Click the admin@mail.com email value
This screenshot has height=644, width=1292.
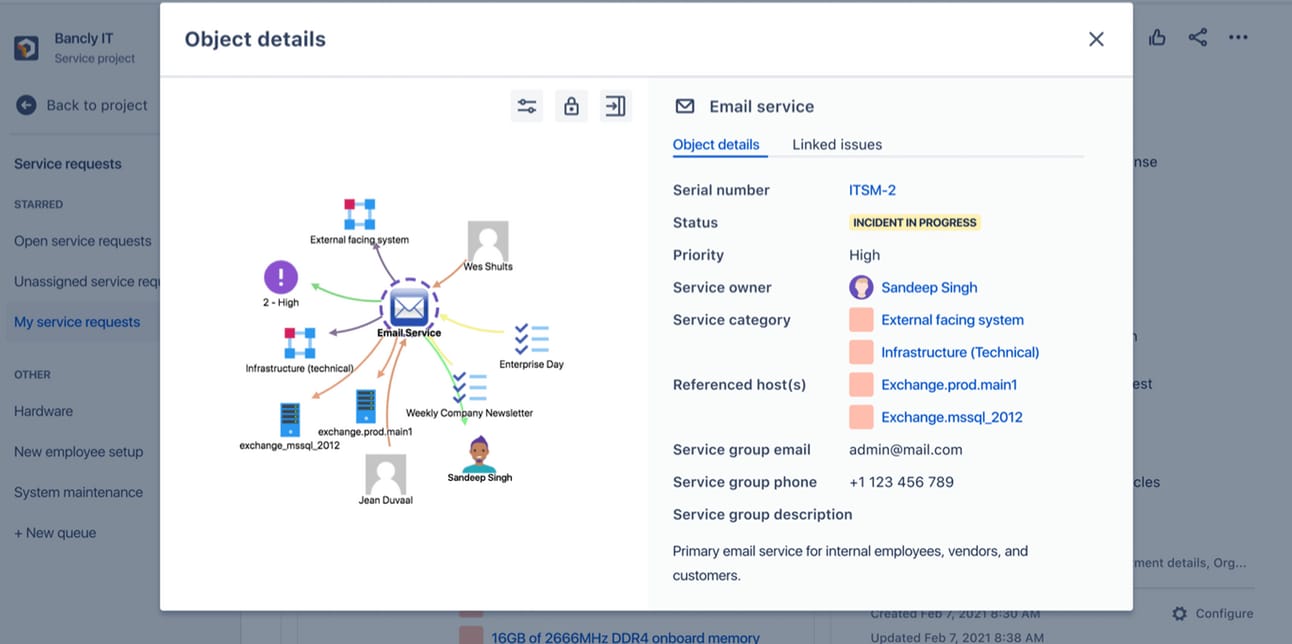[906, 450]
